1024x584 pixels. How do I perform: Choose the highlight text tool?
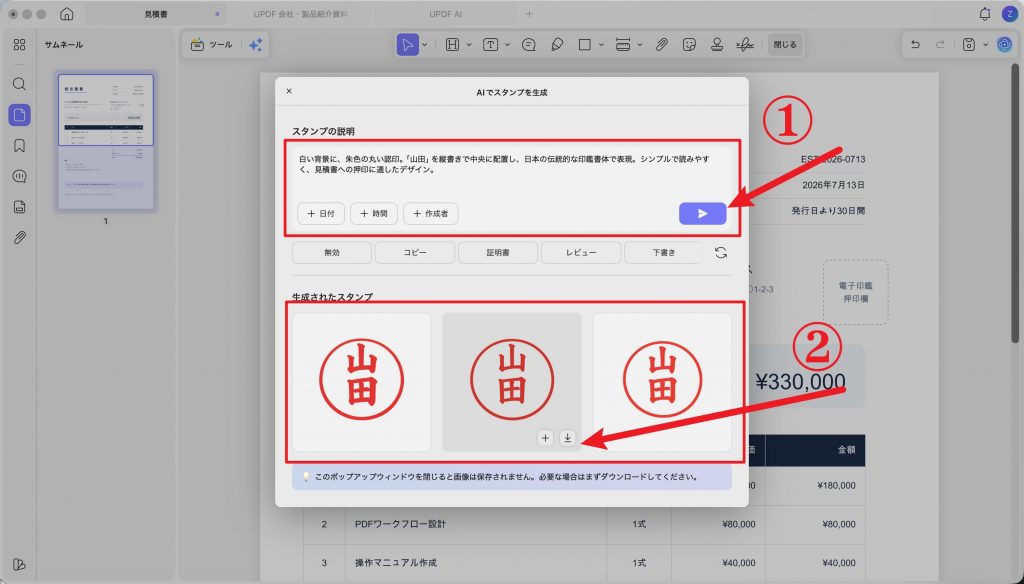(x=452, y=44)
